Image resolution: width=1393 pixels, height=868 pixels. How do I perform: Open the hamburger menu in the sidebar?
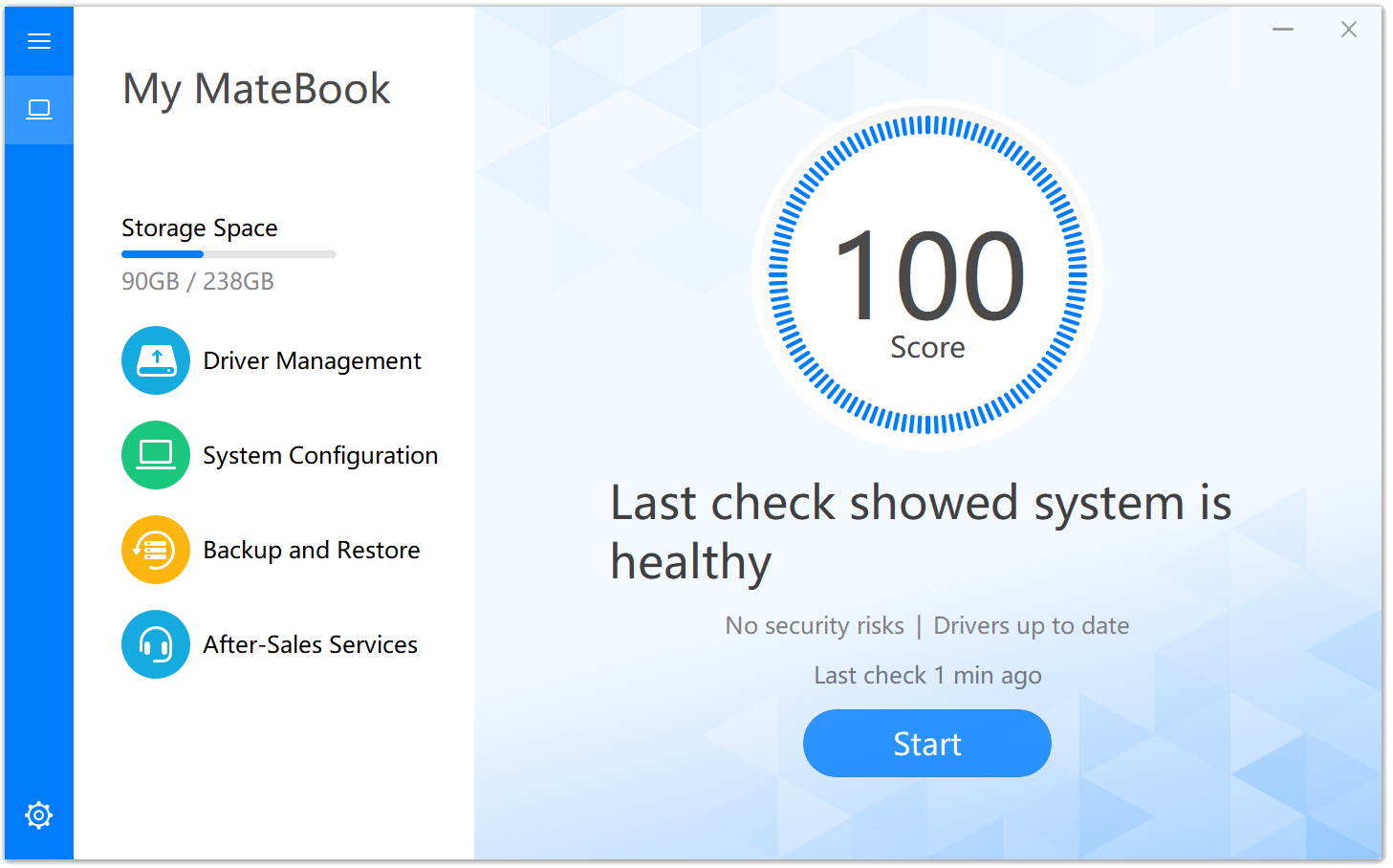(39, 41)
